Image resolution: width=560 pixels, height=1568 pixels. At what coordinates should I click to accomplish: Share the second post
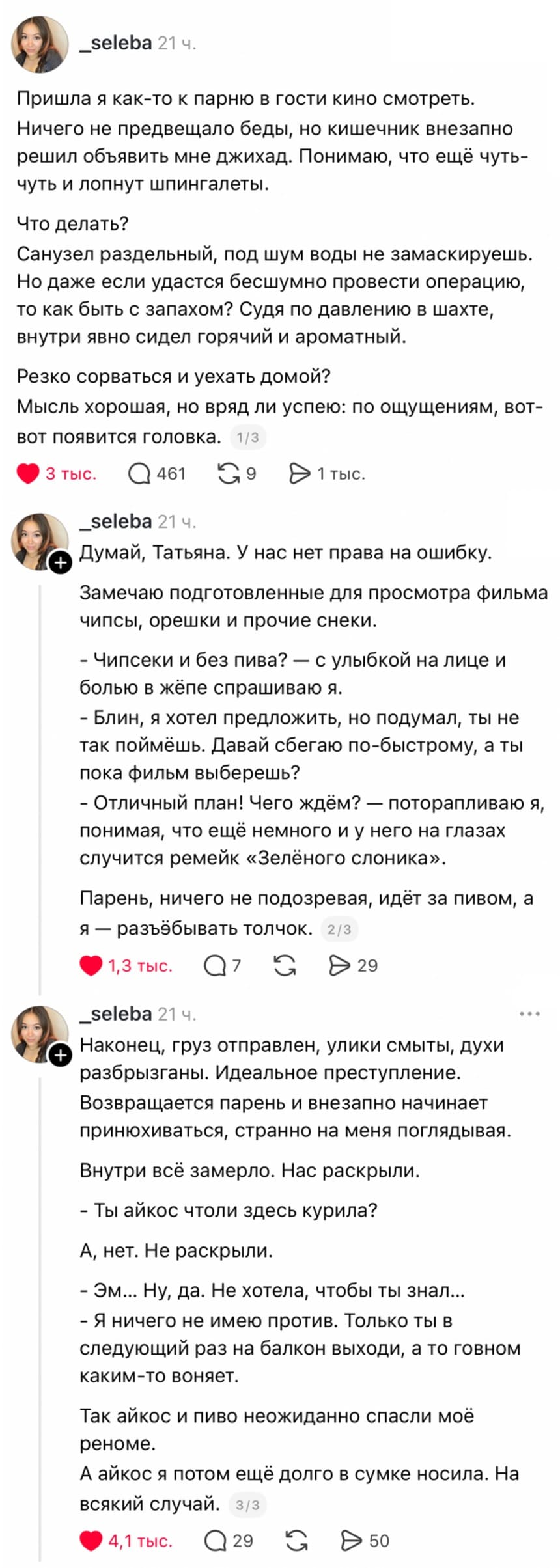point(342,966)
